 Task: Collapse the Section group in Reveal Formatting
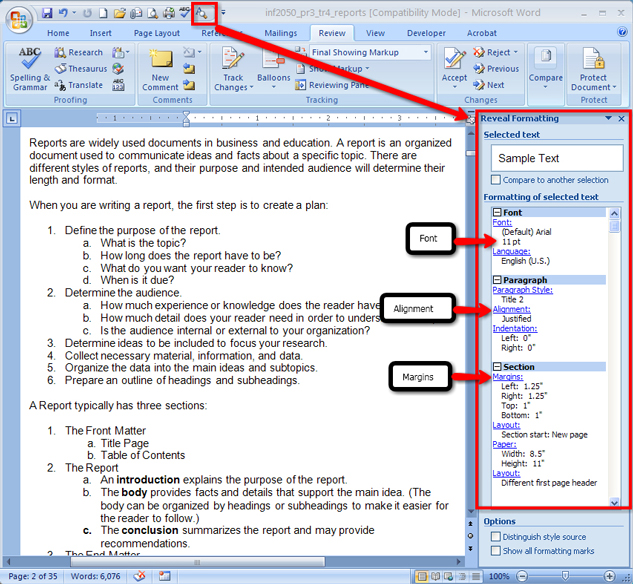click(497, 366)
